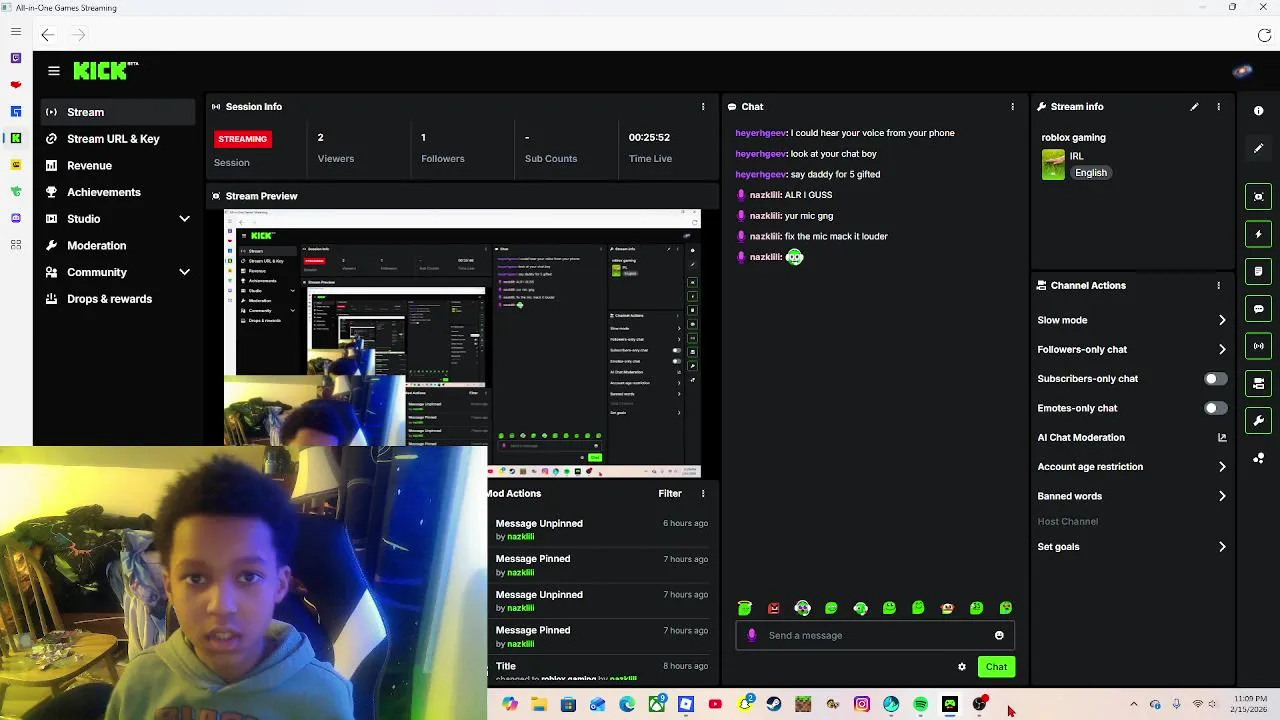The image size is (1280, 720).
Task: Open Set goals options arrow
Action: click(1222, 547)
